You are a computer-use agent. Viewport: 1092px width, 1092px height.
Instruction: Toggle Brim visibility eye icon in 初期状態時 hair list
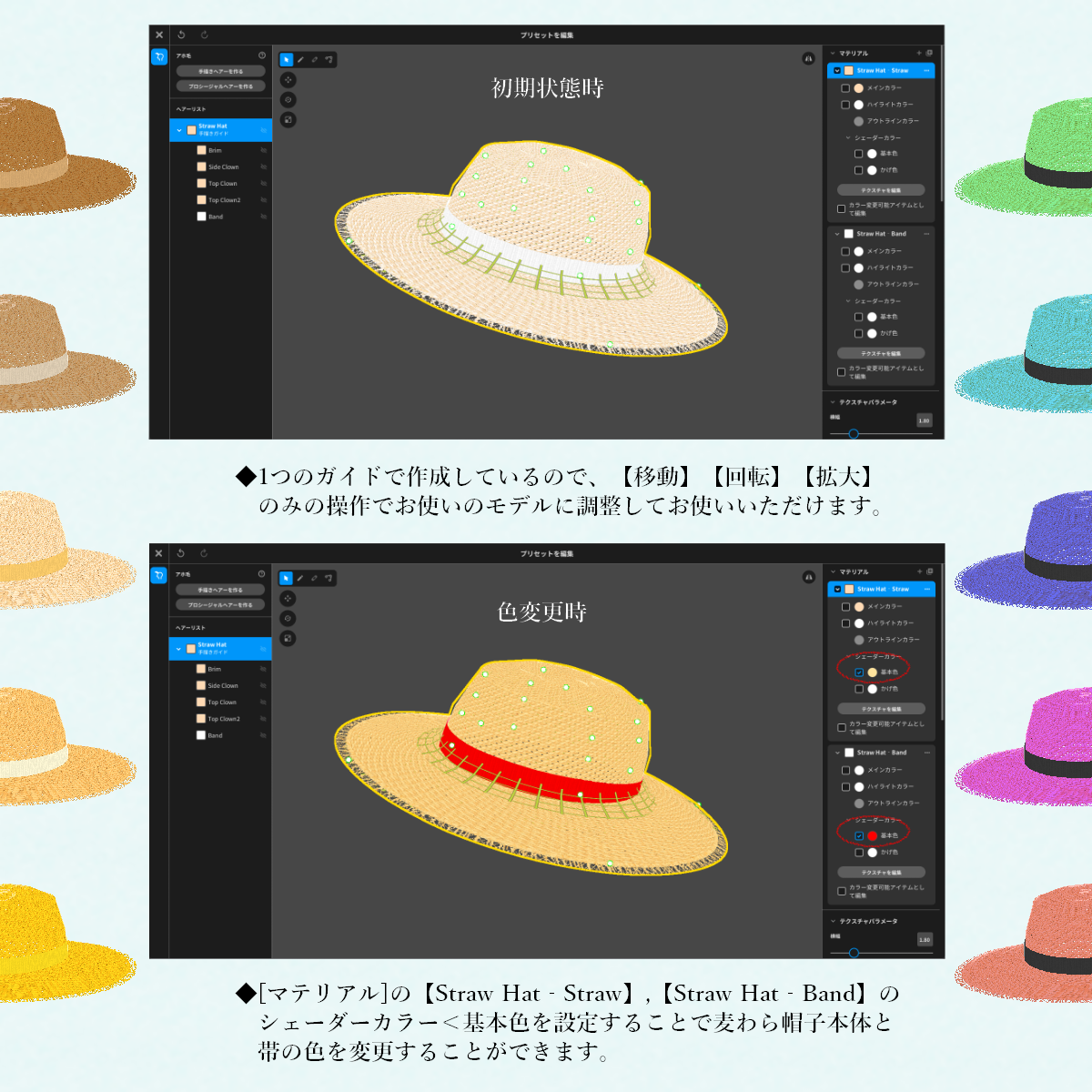click(264, 150)
